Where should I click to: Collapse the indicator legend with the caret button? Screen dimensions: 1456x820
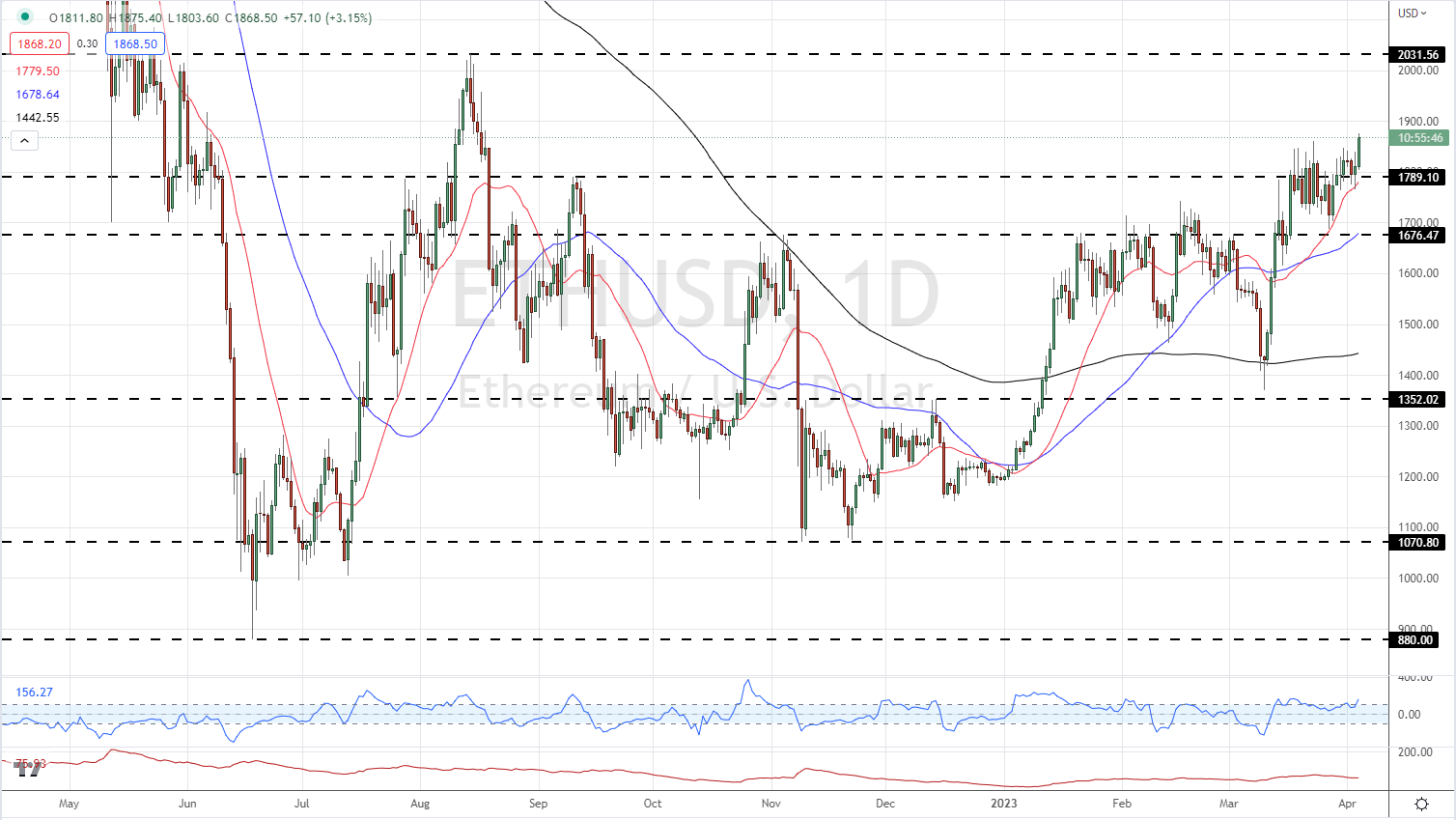coord(24,141)
